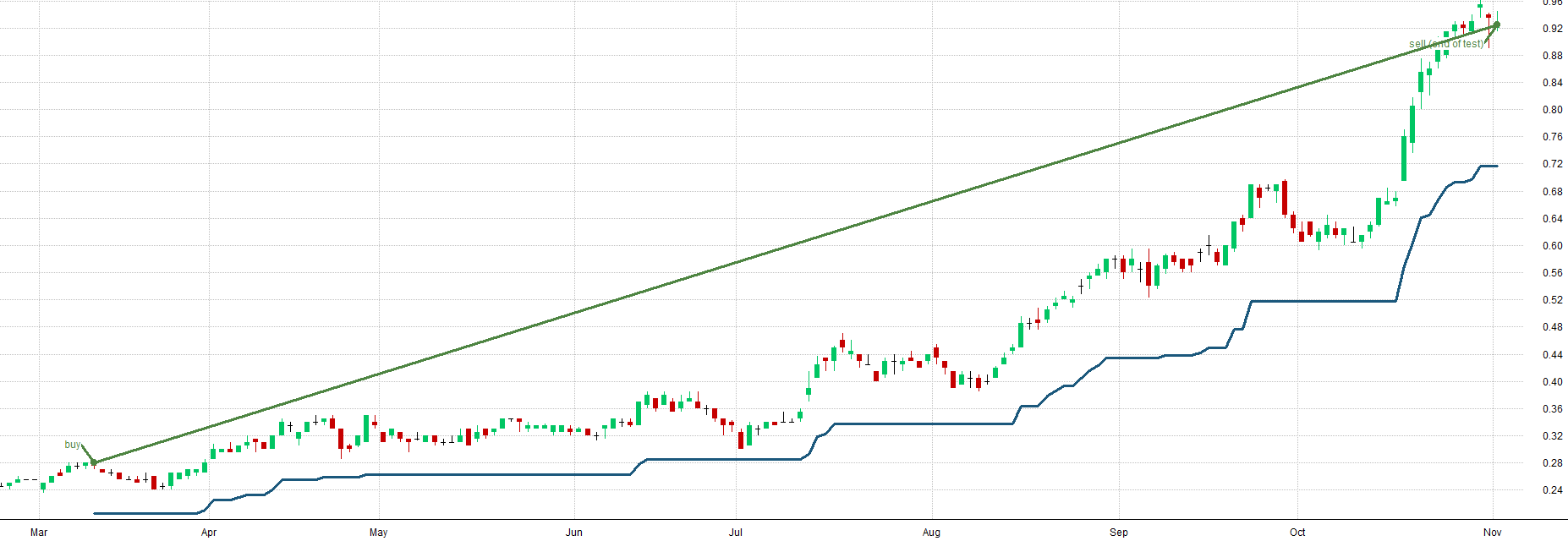Viewport: 1568px width, 541px height.
Task: Click the 0.88 price axis value
Action: (1553, 56)
